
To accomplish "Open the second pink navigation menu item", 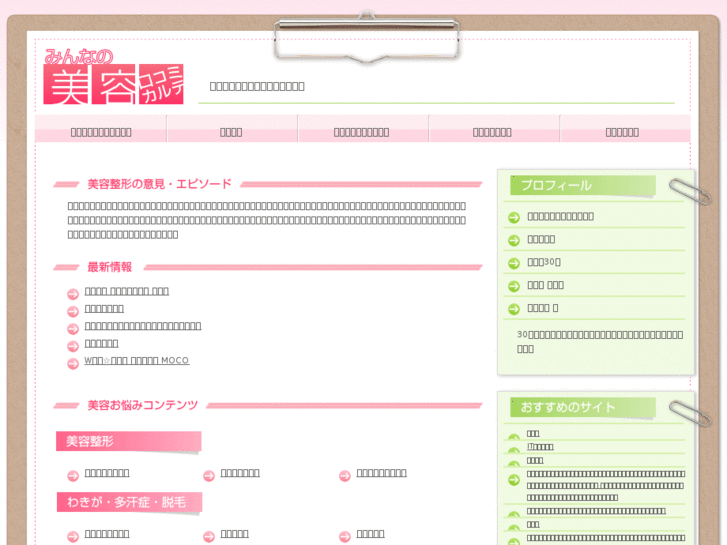I will [231, 129].
